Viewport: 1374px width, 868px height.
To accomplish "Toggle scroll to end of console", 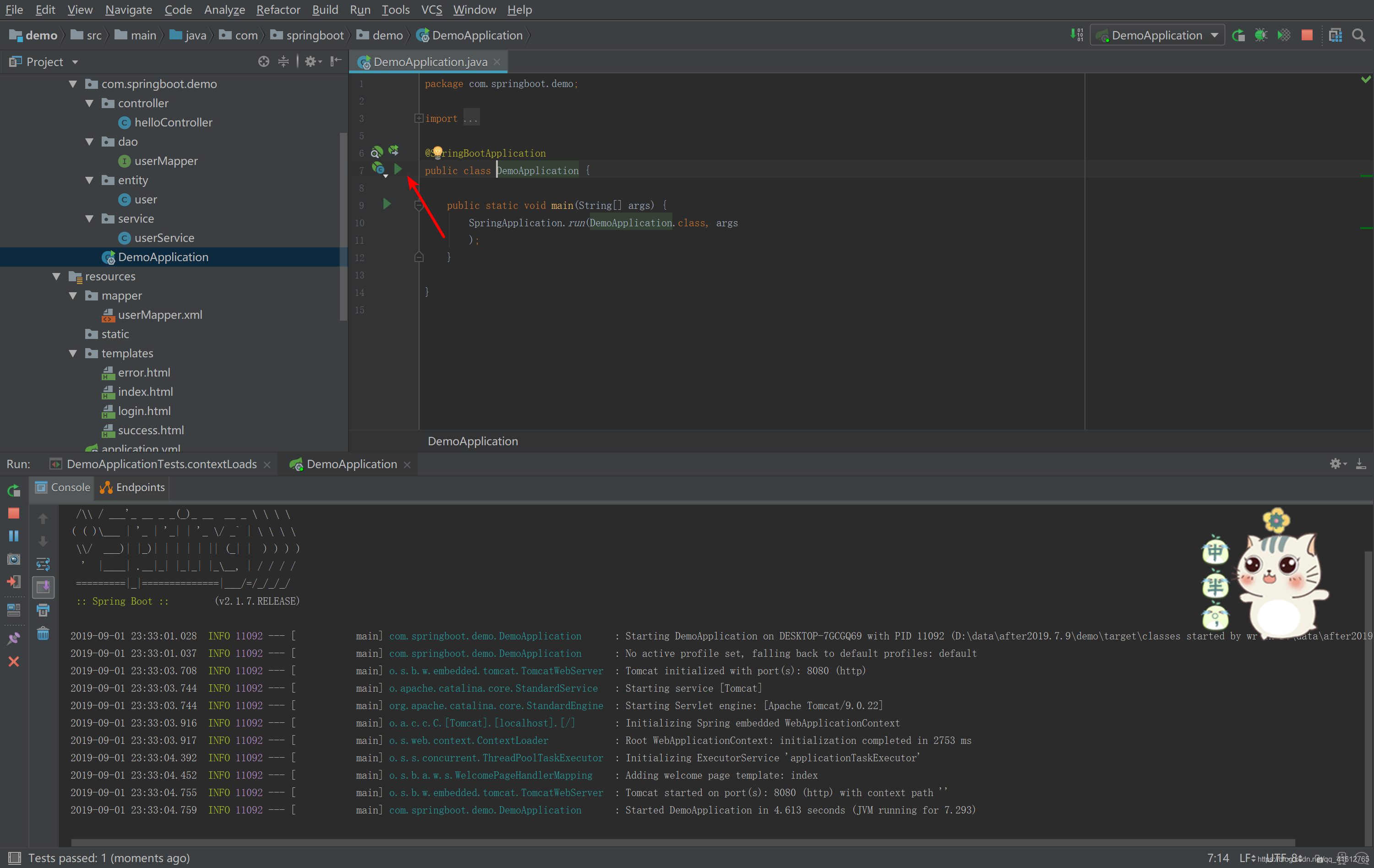I will [43, 587].
